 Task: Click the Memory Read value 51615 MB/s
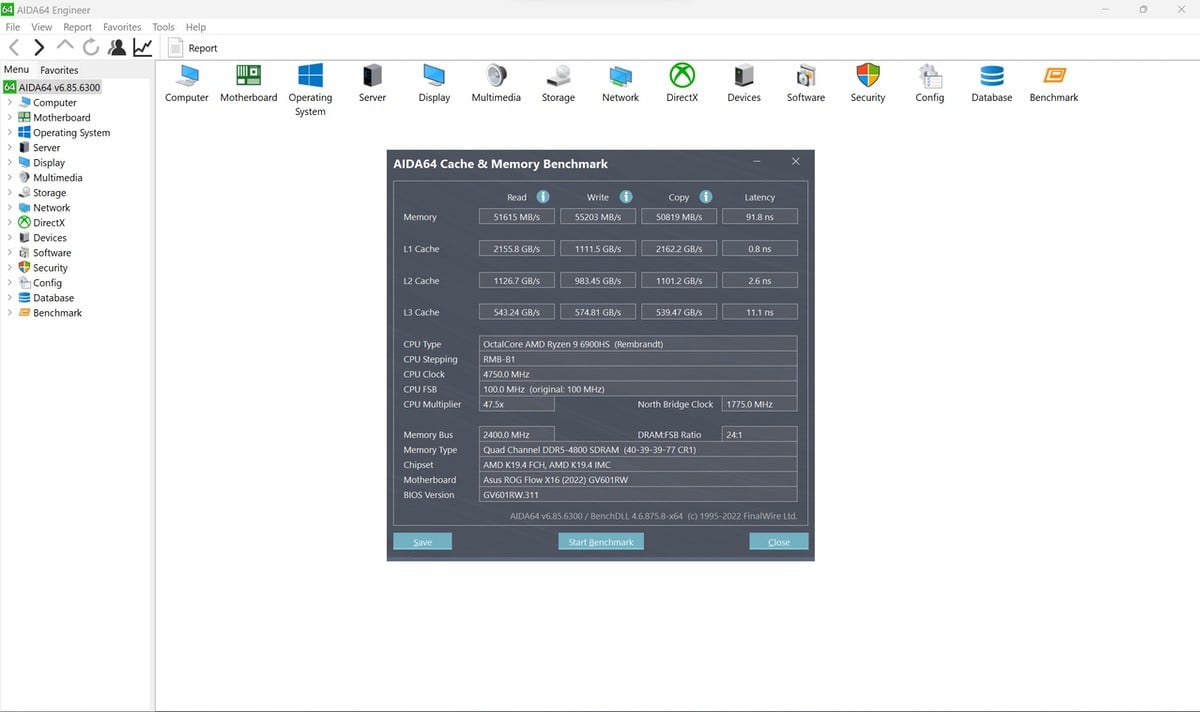coord(517,217)
